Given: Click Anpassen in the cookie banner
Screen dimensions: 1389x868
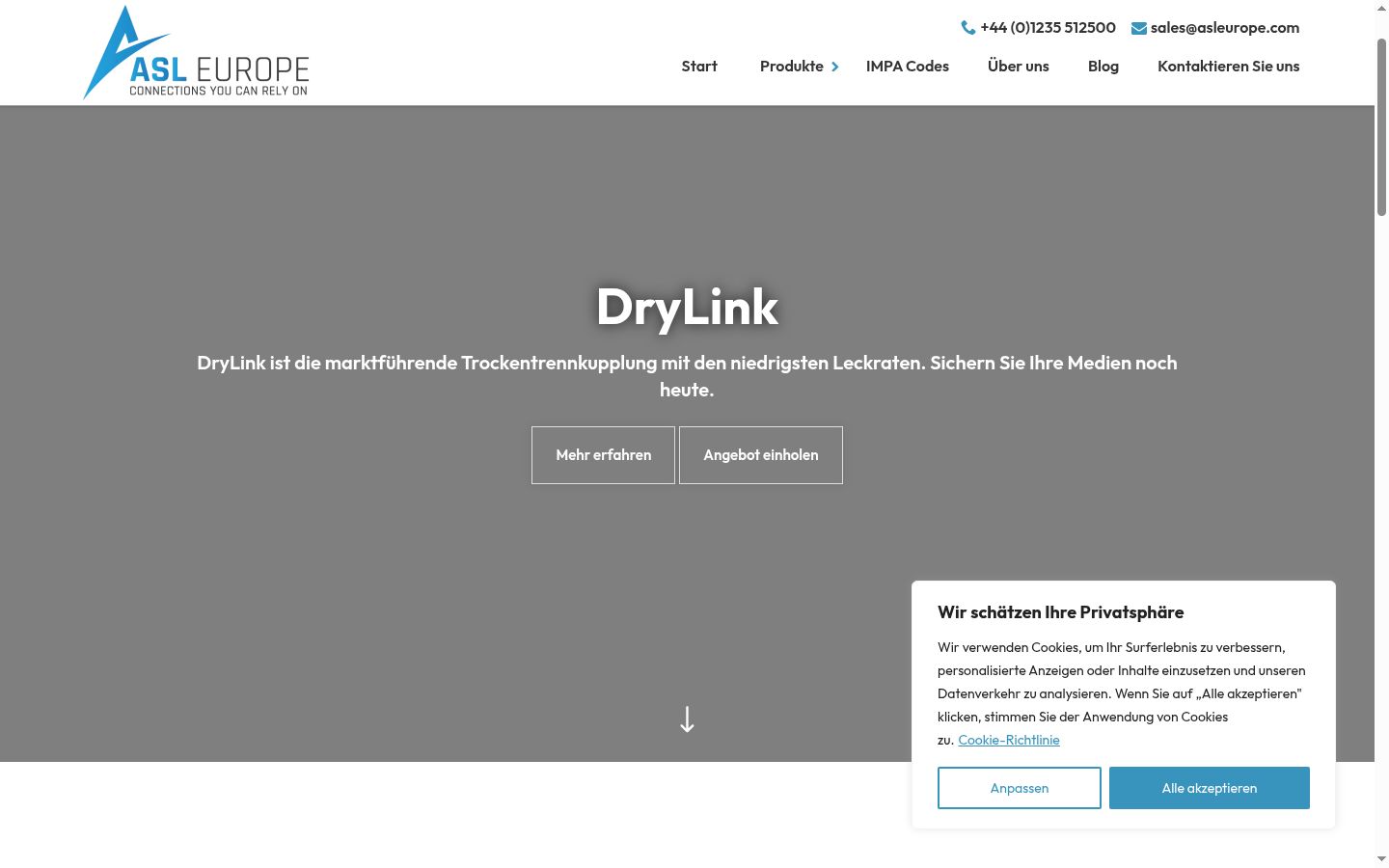Looking at the screenshot, I should click(1020, 788).
